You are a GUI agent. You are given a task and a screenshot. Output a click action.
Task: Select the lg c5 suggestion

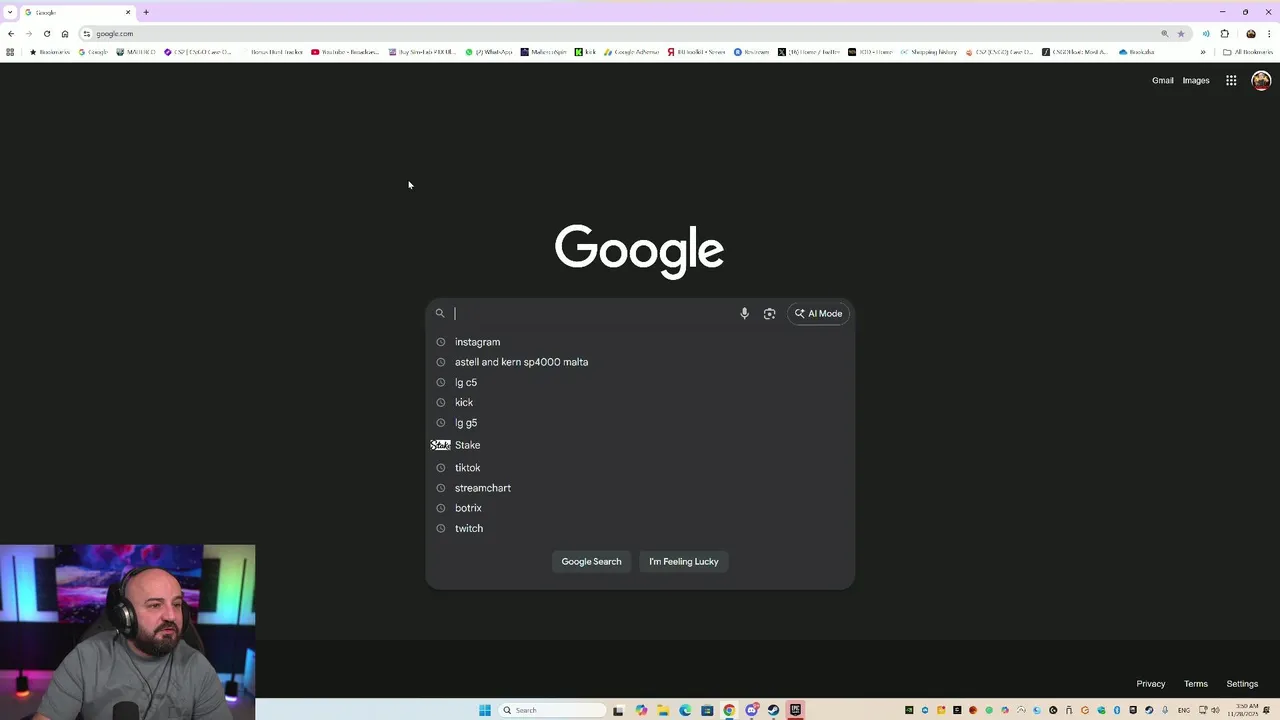640,382
